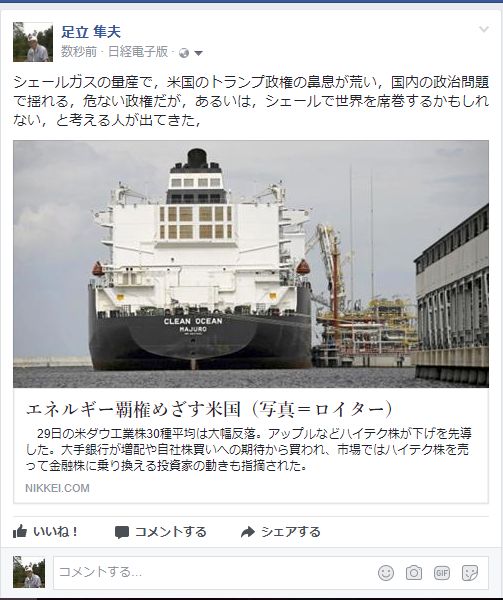Click the 数秒前 timestamp link
Screen dimensions: 503x600
tap(79, 52)
